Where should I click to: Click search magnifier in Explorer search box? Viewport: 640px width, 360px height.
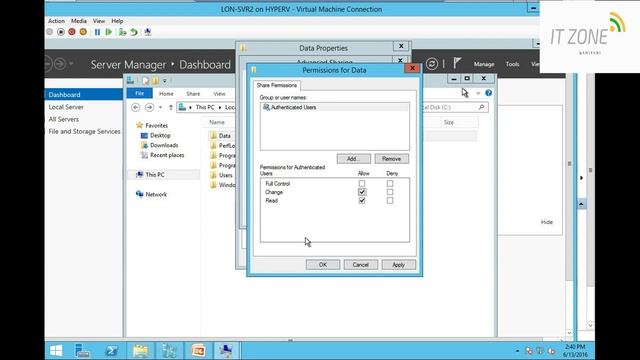click(482, 107)
